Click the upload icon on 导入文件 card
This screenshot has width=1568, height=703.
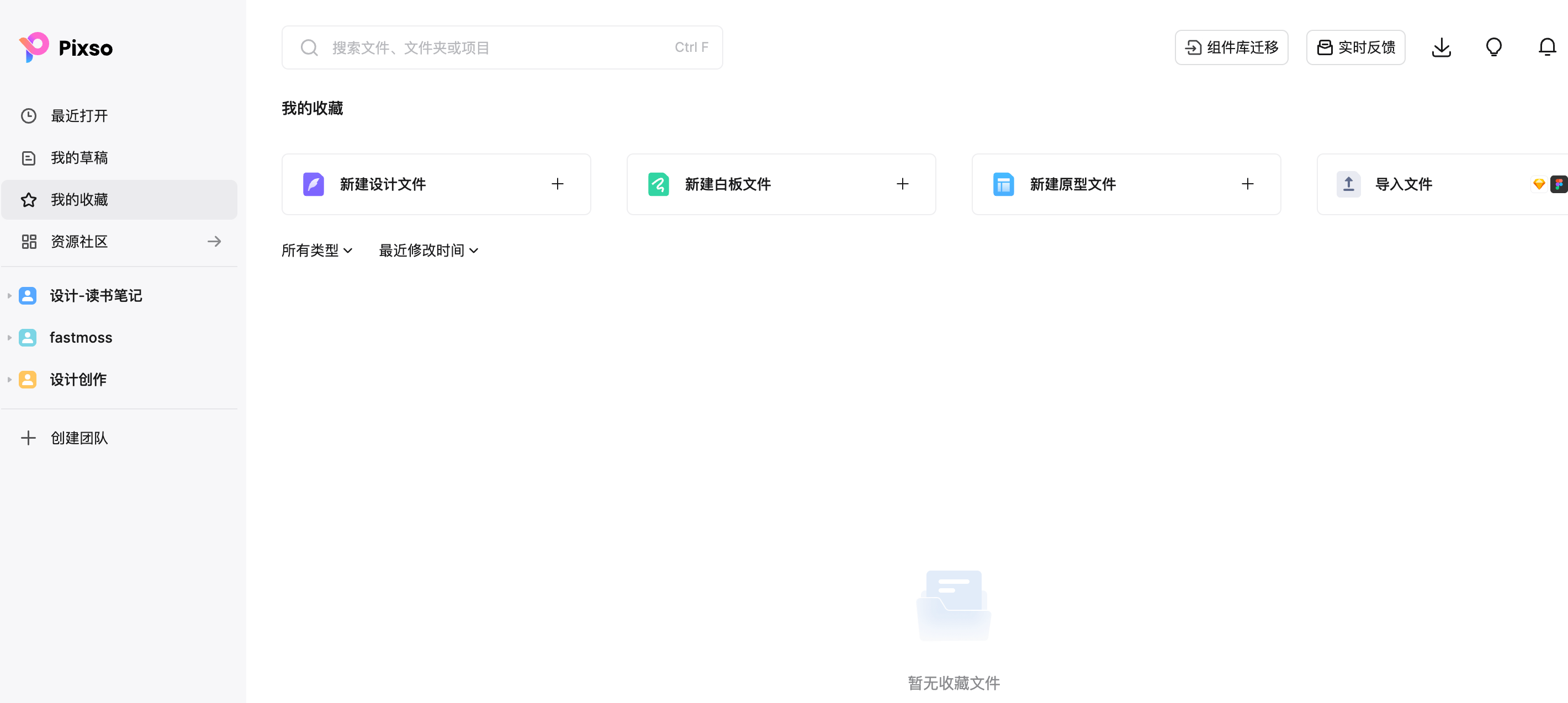point(1348,184)
